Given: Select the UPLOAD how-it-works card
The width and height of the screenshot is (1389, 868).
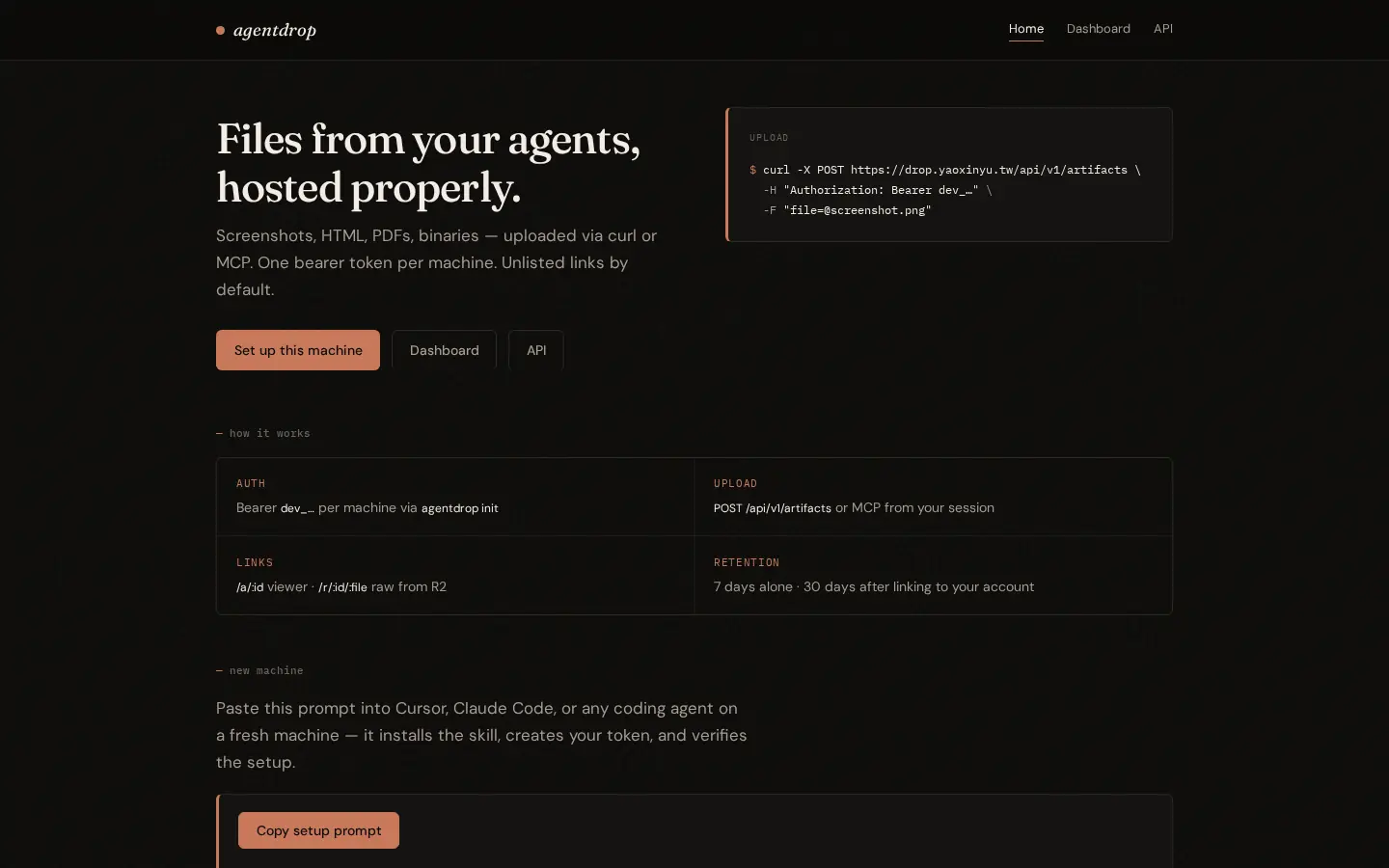Looking at the screenshot, I should (x=933, y=497).
